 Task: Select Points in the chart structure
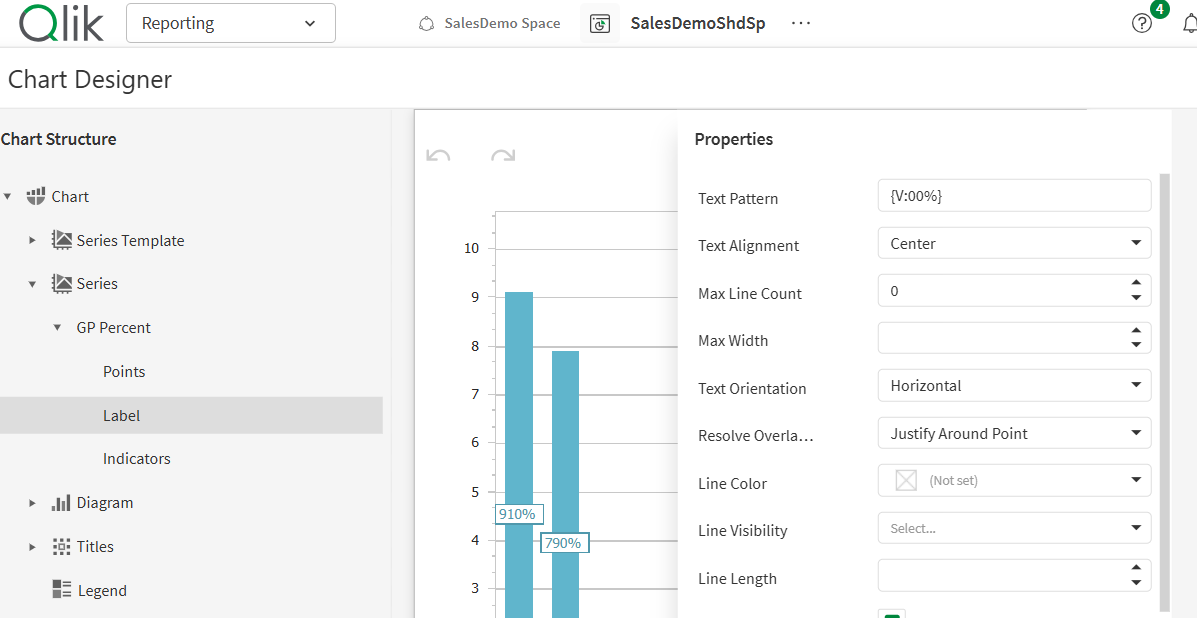[124, 372]
